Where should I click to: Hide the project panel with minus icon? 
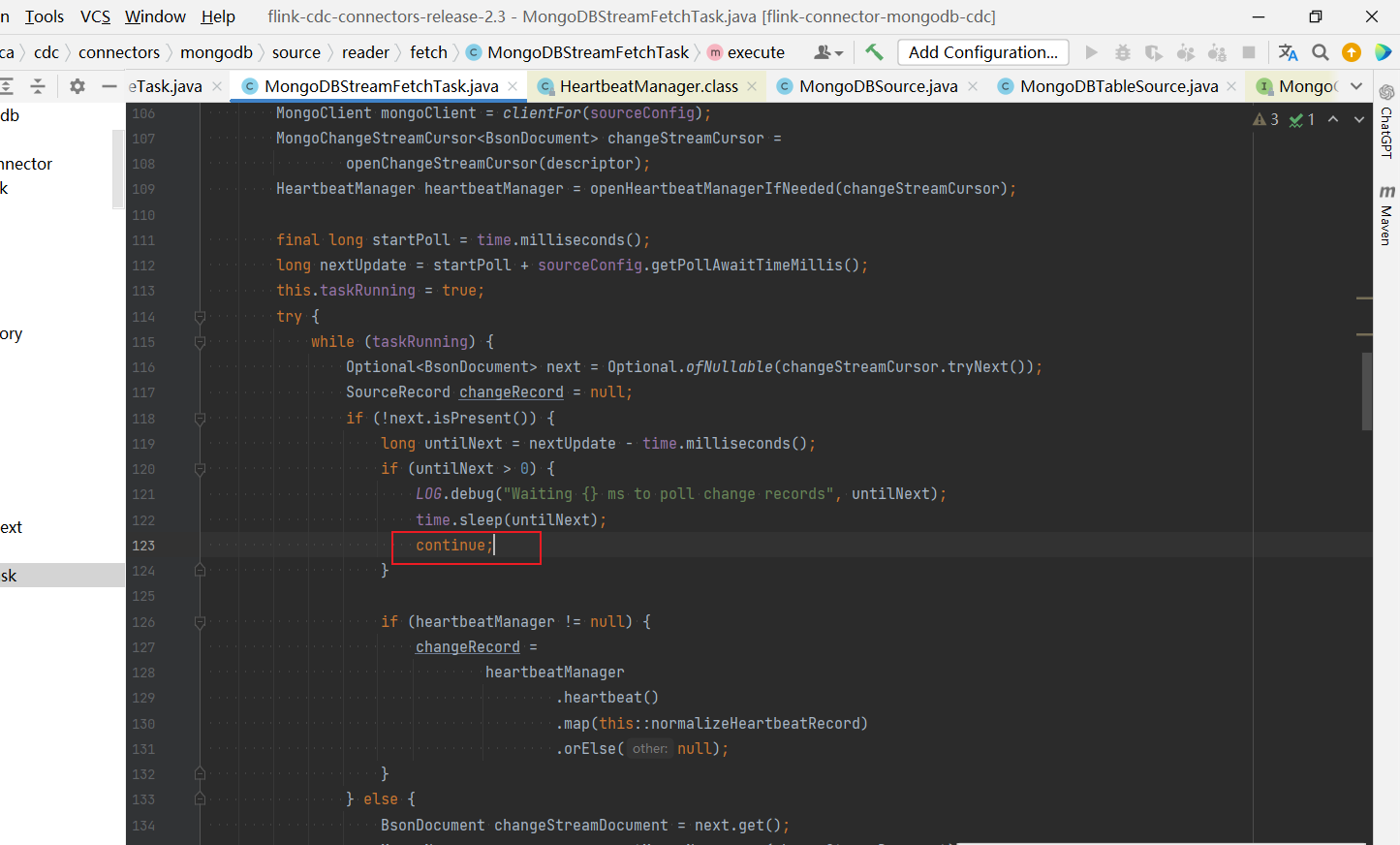pos(109,86)
